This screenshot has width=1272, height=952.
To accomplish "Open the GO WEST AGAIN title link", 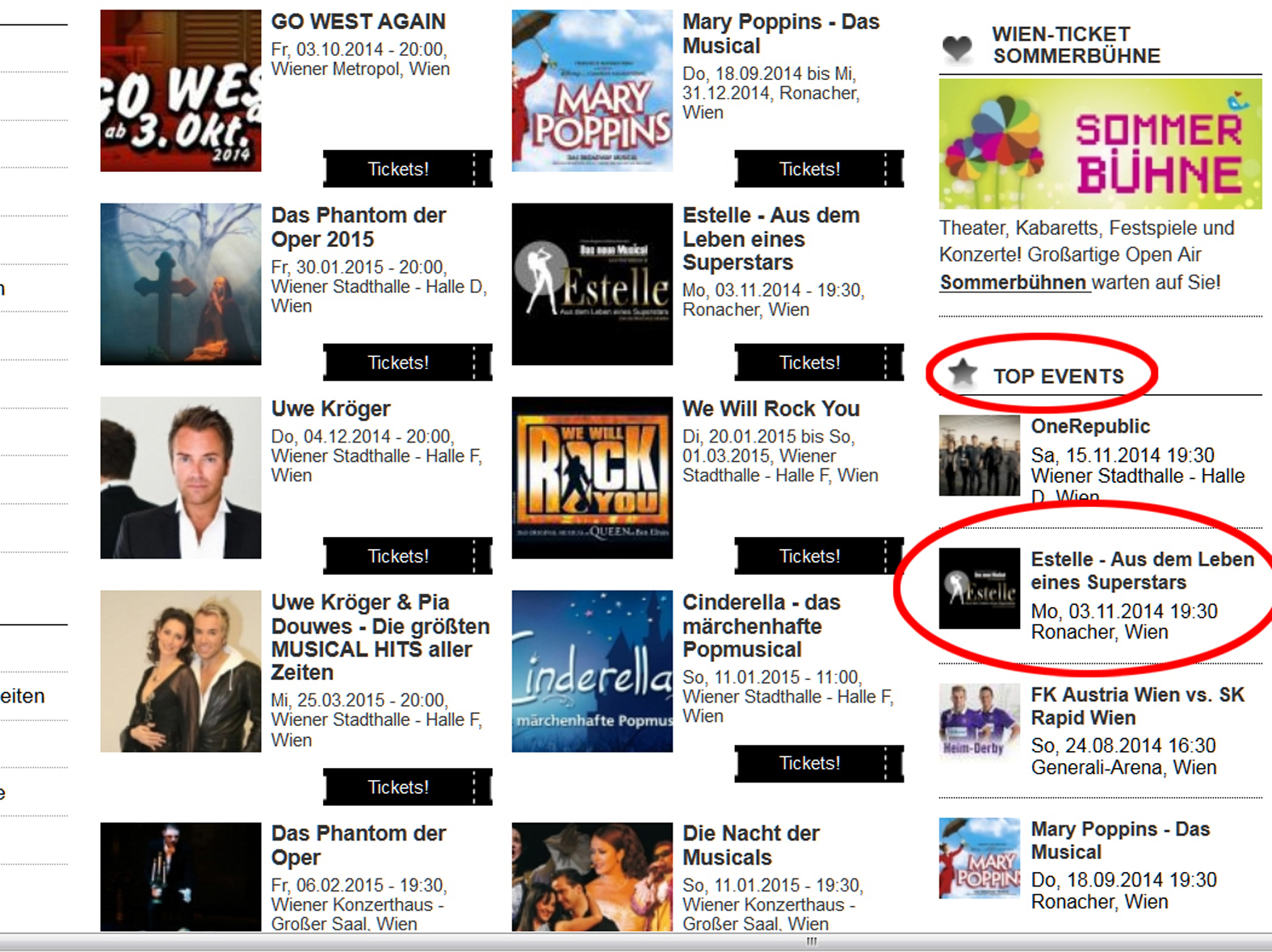I will point(359,22).
